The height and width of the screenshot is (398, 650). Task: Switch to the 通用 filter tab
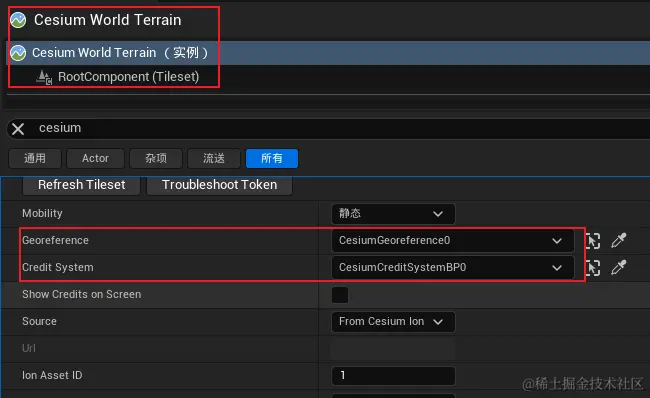click(x=35, y=158)
